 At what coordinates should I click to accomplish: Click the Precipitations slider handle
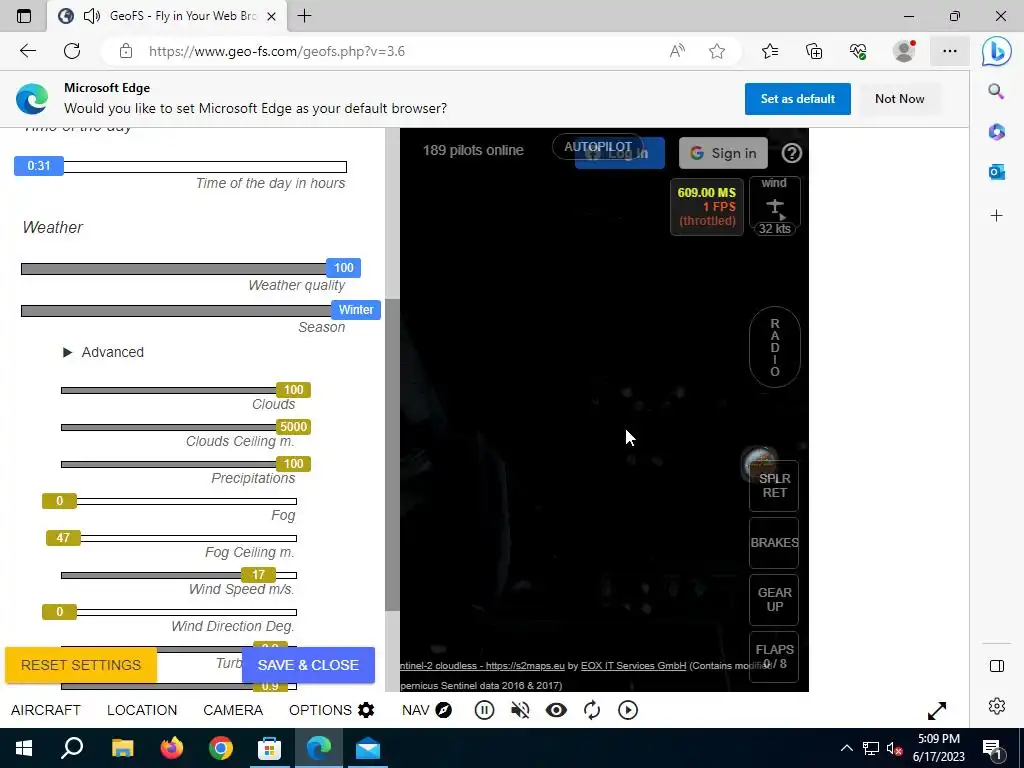(293, 464)
